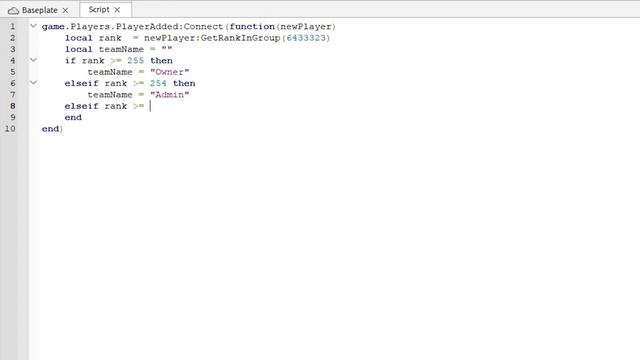Click line number 8 in gutter
Image resolution: width=640 pixels, height=360 pixels.
(x=13, y=106)
